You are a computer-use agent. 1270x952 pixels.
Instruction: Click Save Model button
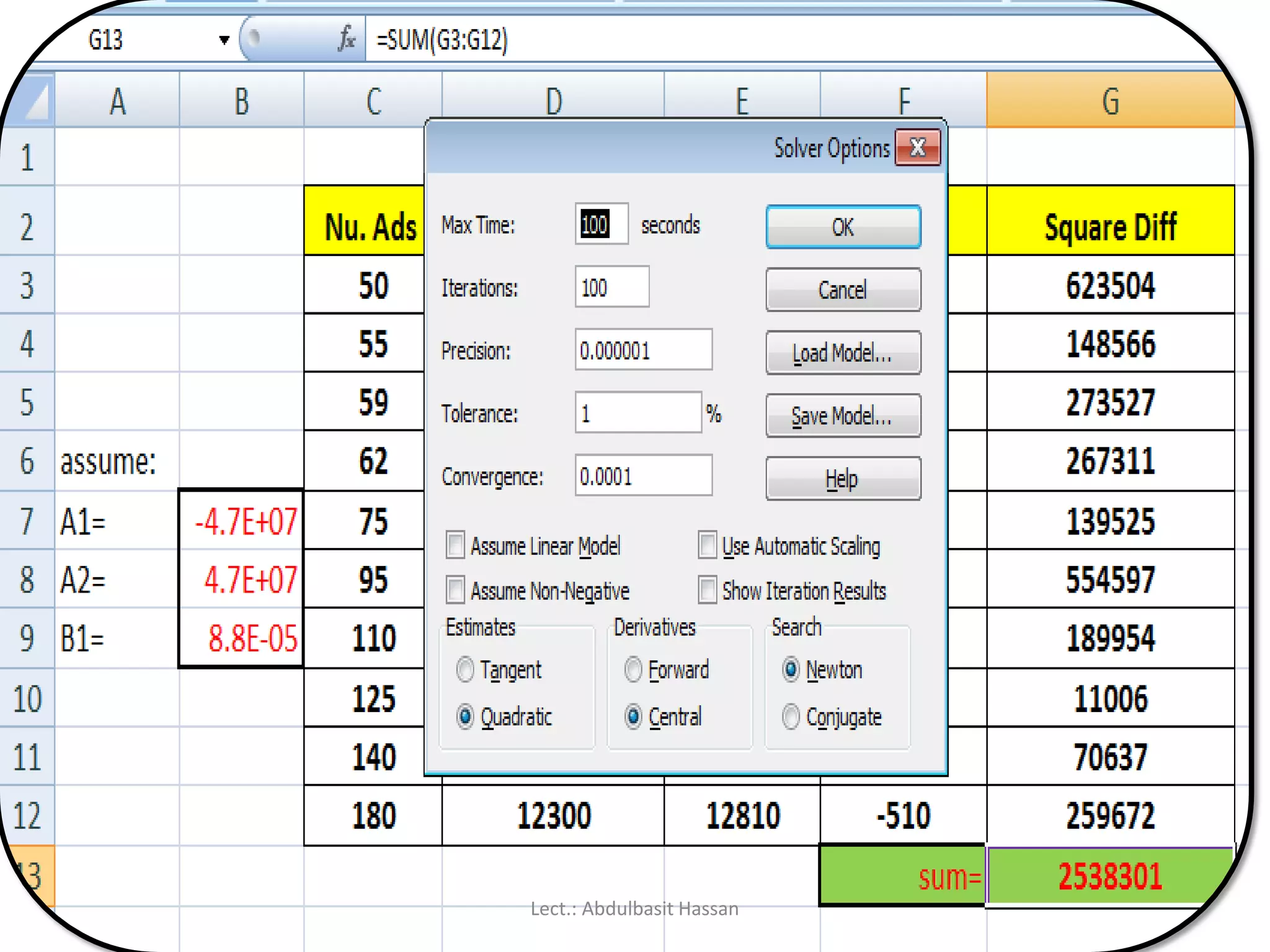click(x=843, y=416)
